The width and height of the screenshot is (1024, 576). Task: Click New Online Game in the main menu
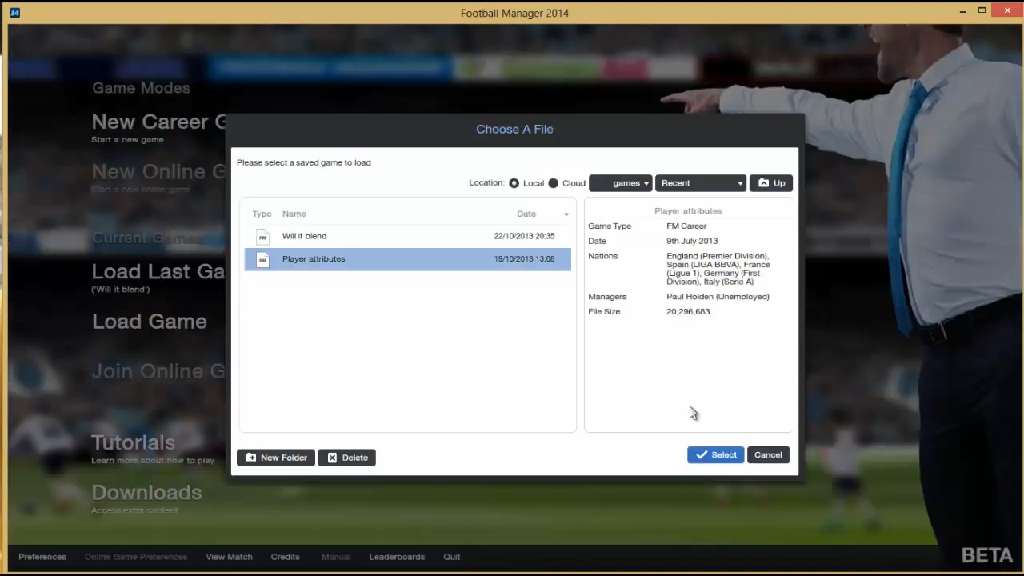[159, 172]
